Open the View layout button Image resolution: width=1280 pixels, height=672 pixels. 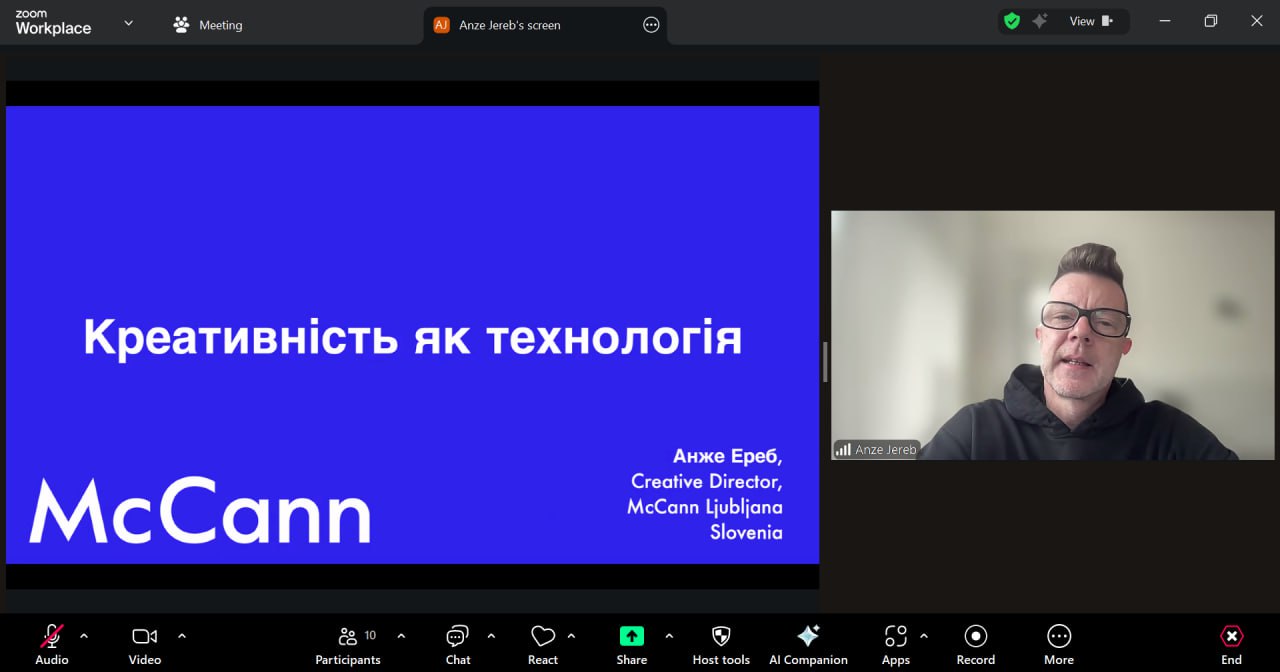pyautogui.click(x=1090, y=21)
